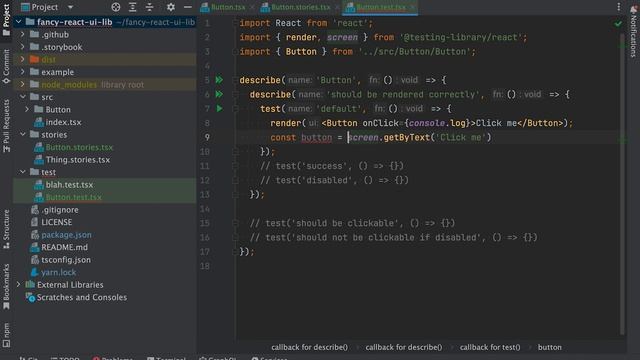This screenshot has width=640, height=360.
Task: Close the Button.tsx tab
Action: click(x=252, y=7)
